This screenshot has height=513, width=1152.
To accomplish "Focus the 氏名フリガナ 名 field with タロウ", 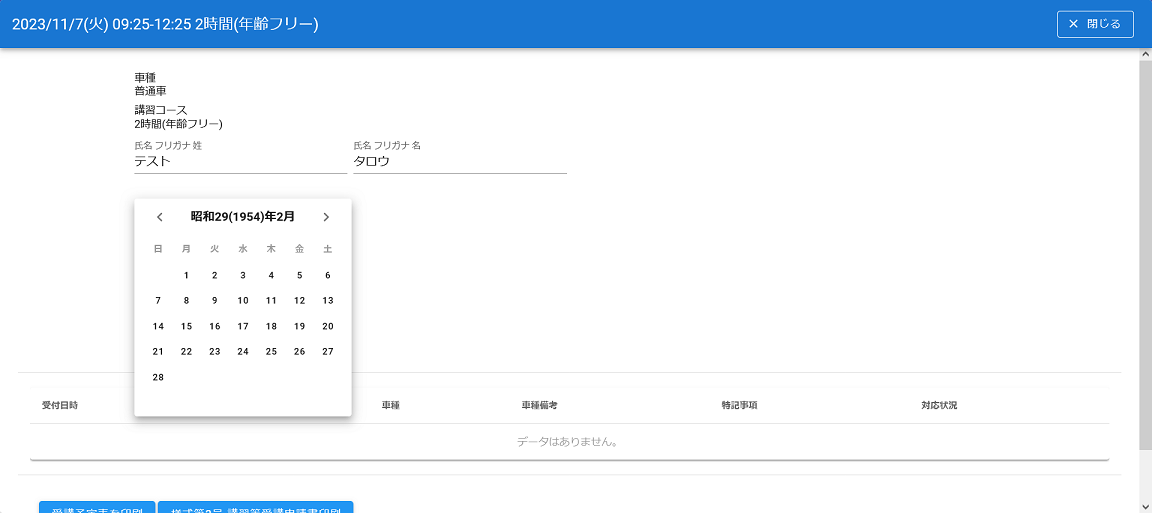I will (459, 161).
